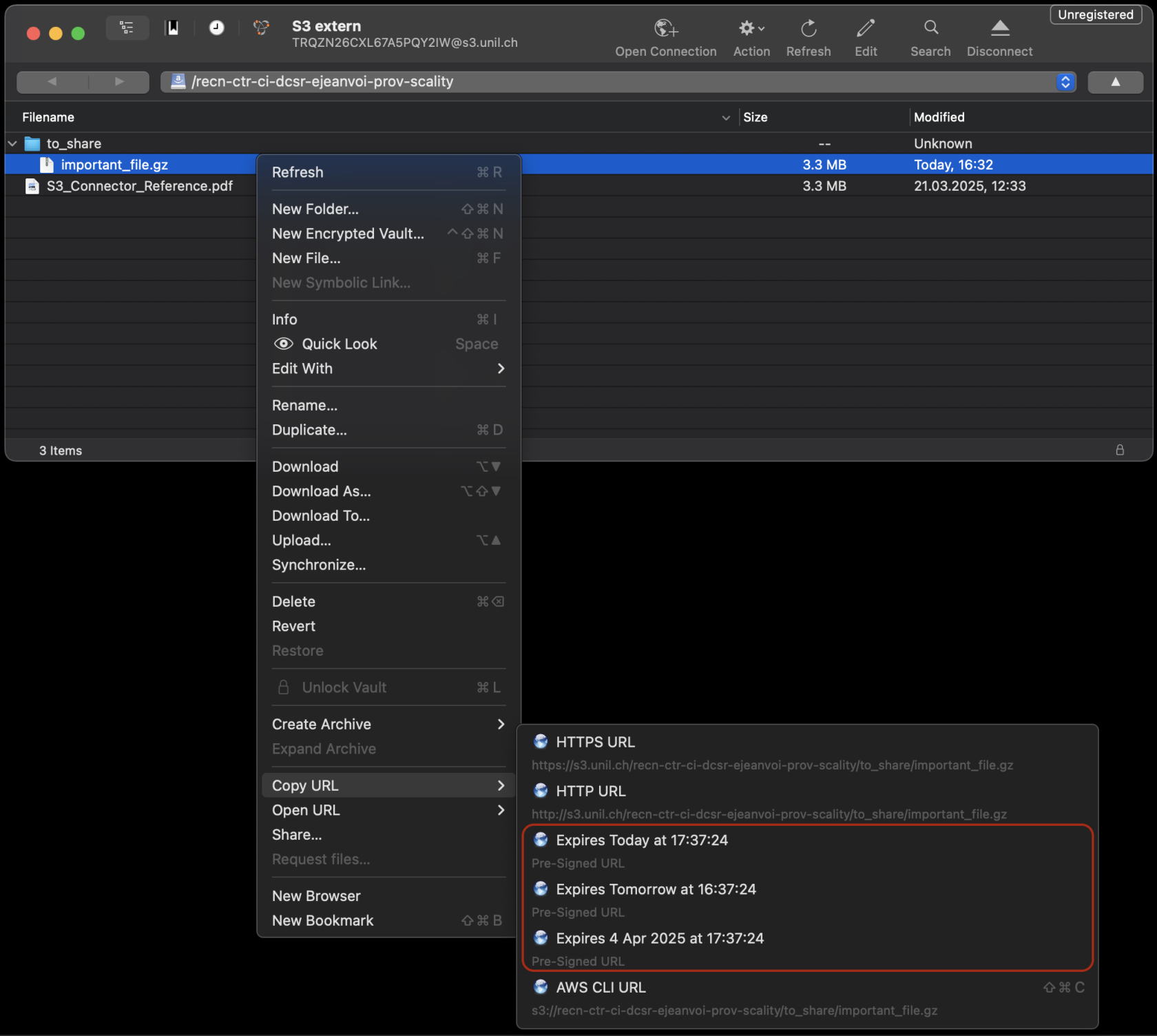This screenshot has width=1157, height=1036.
Task: Open Search with the magnifier icon
Action: 930,29
